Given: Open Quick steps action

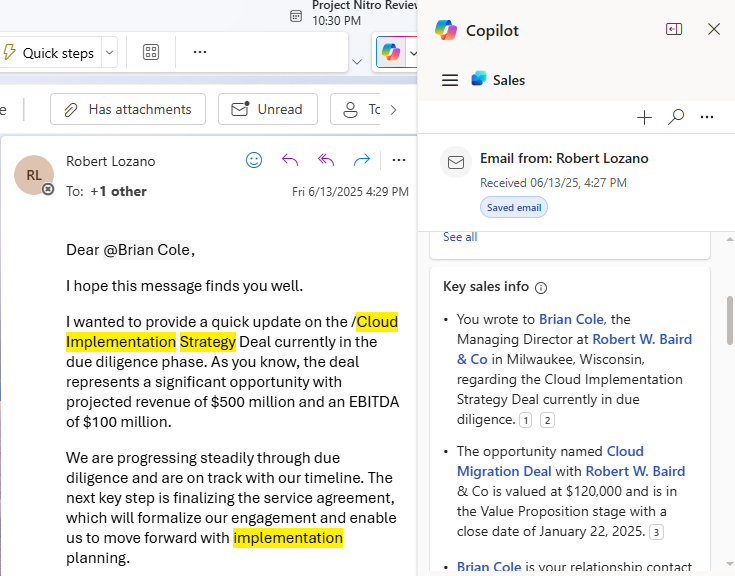Looking at the screenshot, I should [x=49, y=52].
